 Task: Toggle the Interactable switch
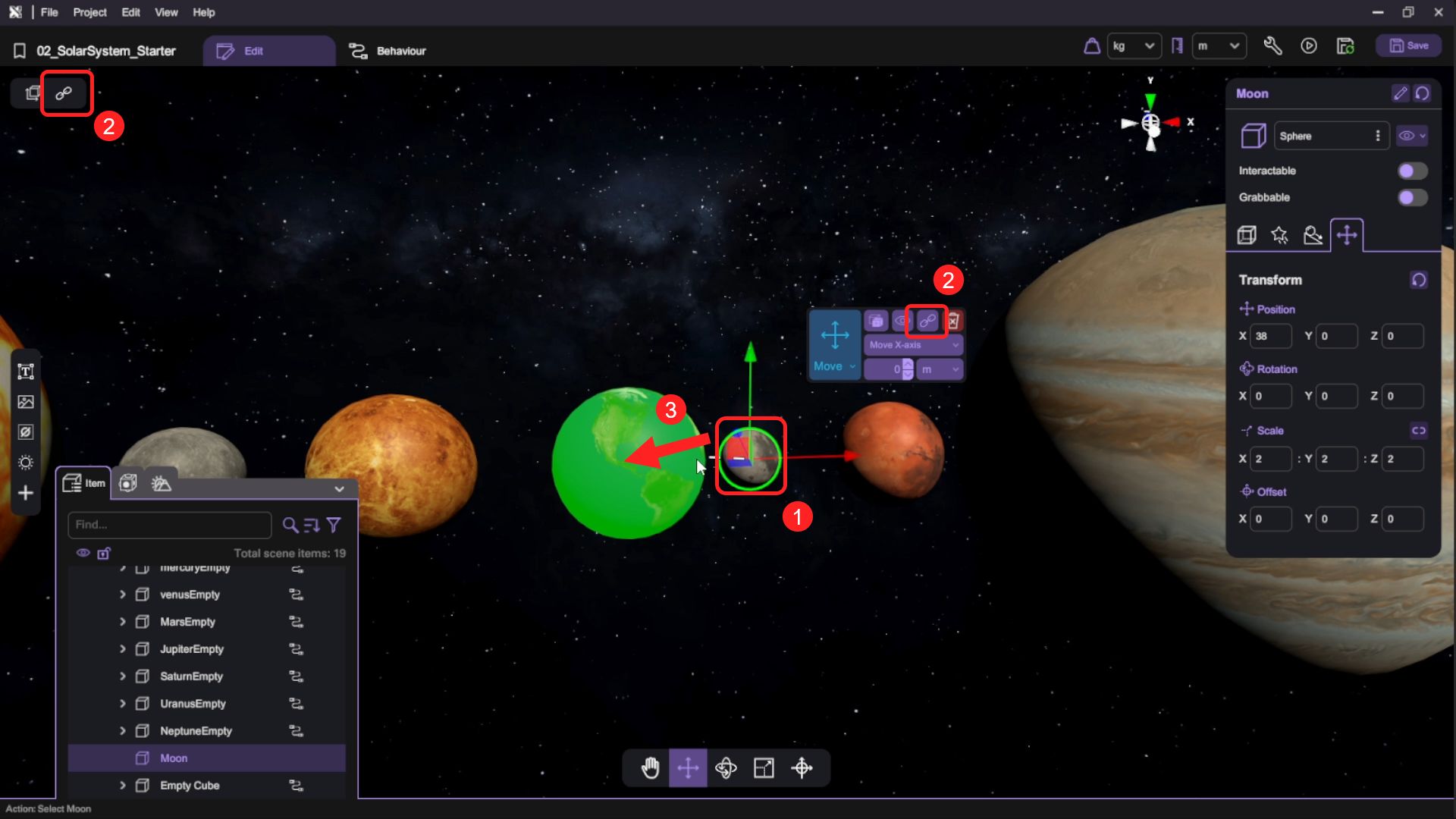(1412, 171)
